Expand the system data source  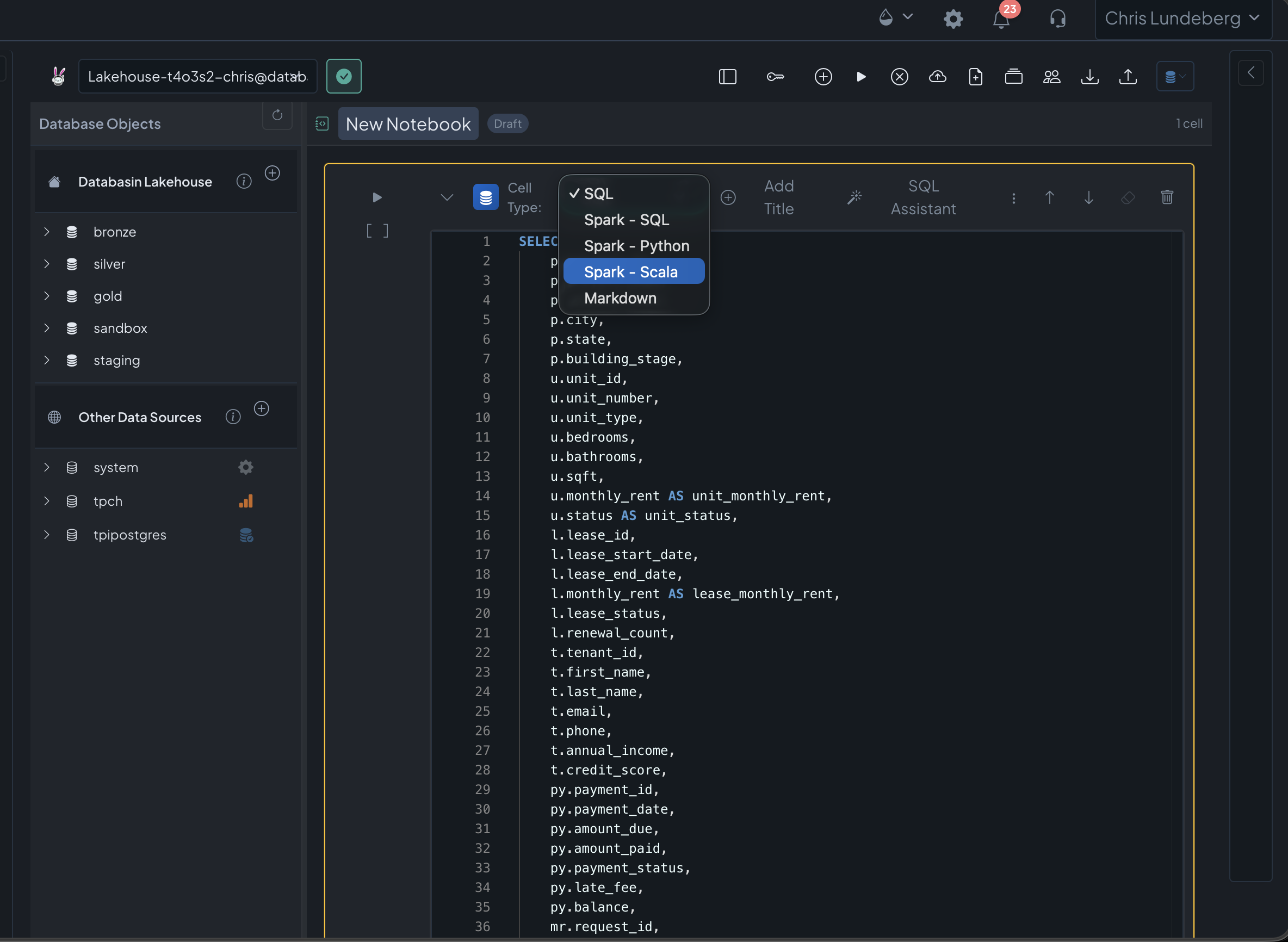point(47,468)
